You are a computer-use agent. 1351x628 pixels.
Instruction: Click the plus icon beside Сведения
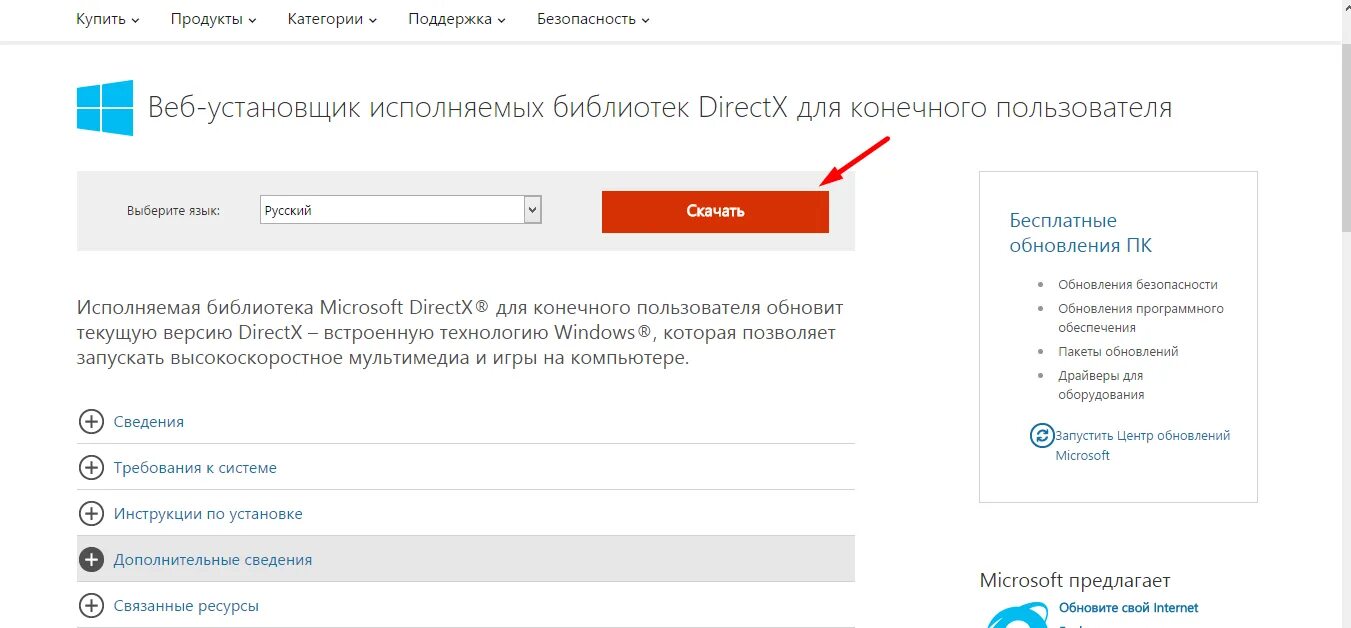(x=91, y=422)
